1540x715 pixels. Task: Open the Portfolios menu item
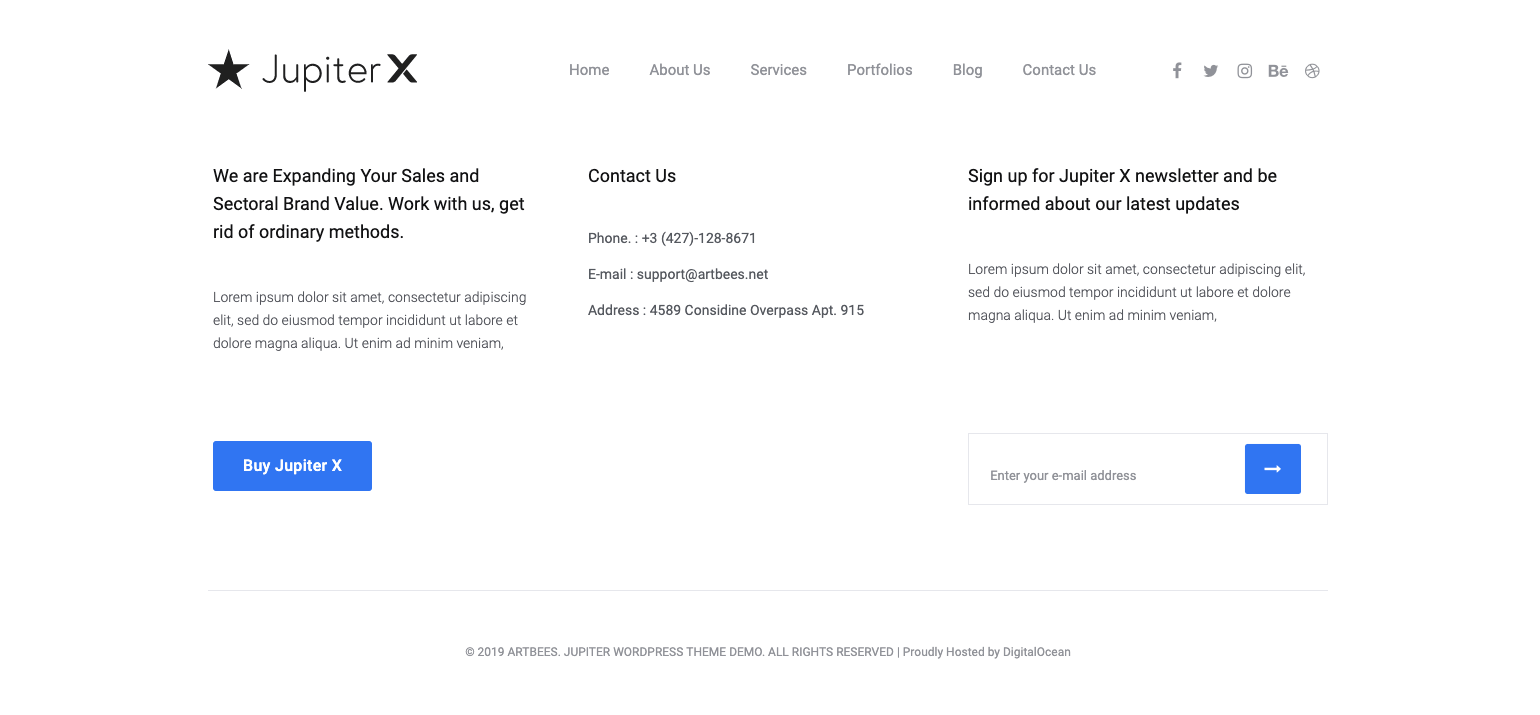pyautogui.click(x=880, y=70)
